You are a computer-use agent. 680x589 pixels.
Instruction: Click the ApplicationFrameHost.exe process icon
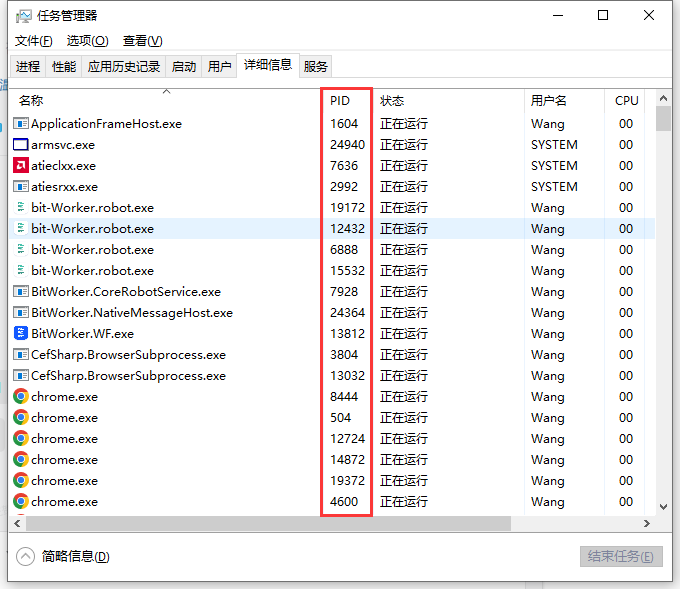(x=21, y=124)
